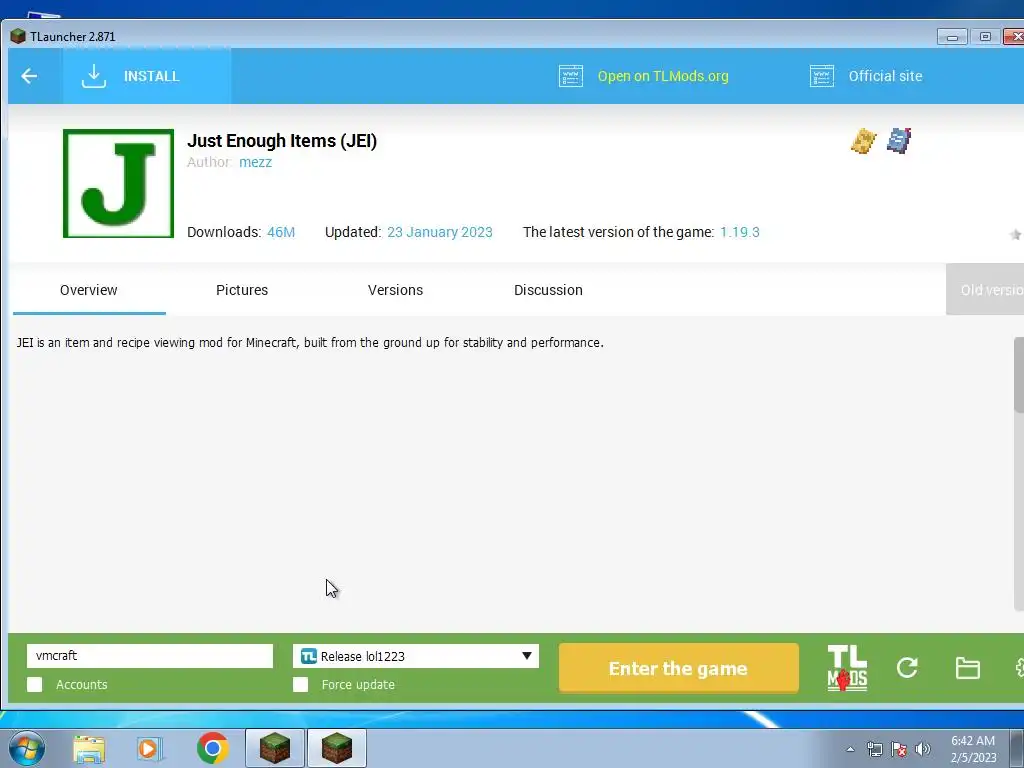Click the JEI mod logo thumbnail

coord(118,184)
